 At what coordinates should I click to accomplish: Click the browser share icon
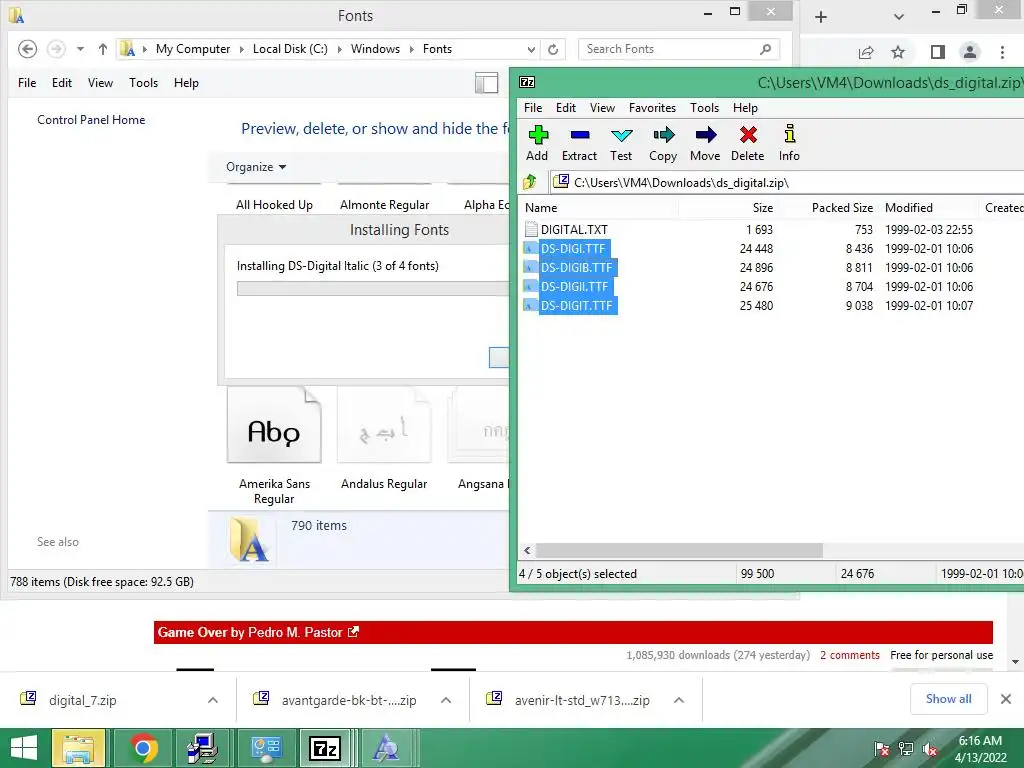[x=866, y=52]
